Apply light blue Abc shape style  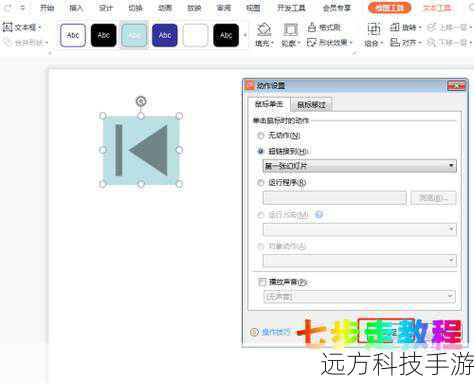pos(134,35)
